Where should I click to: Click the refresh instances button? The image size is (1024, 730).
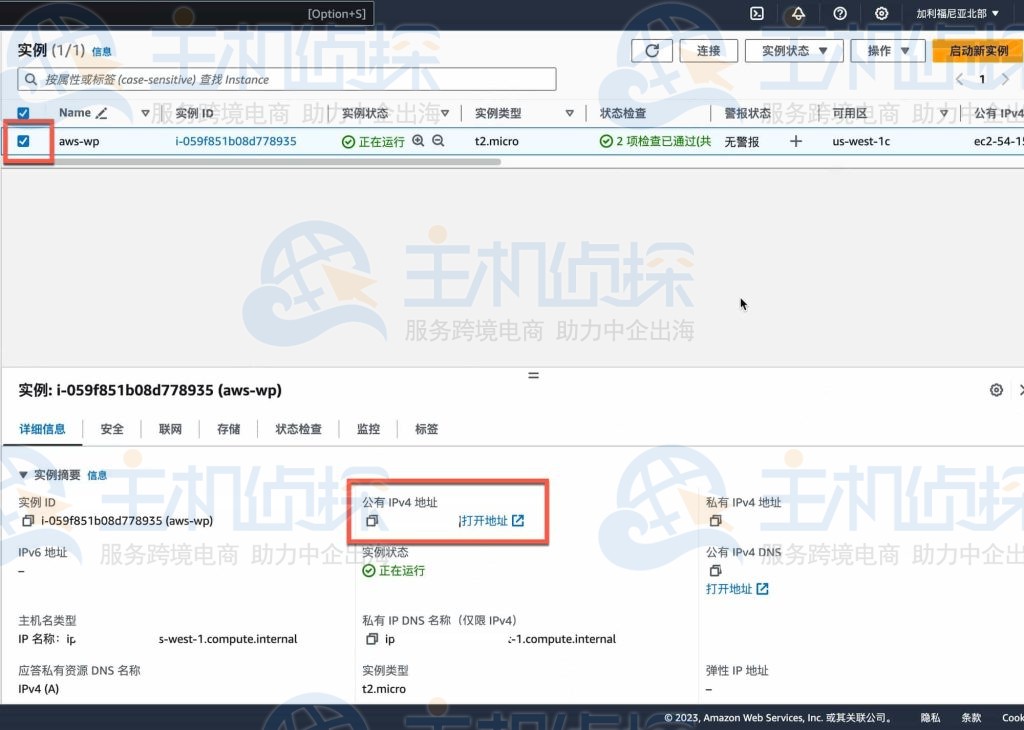click(x=652, y=51)
